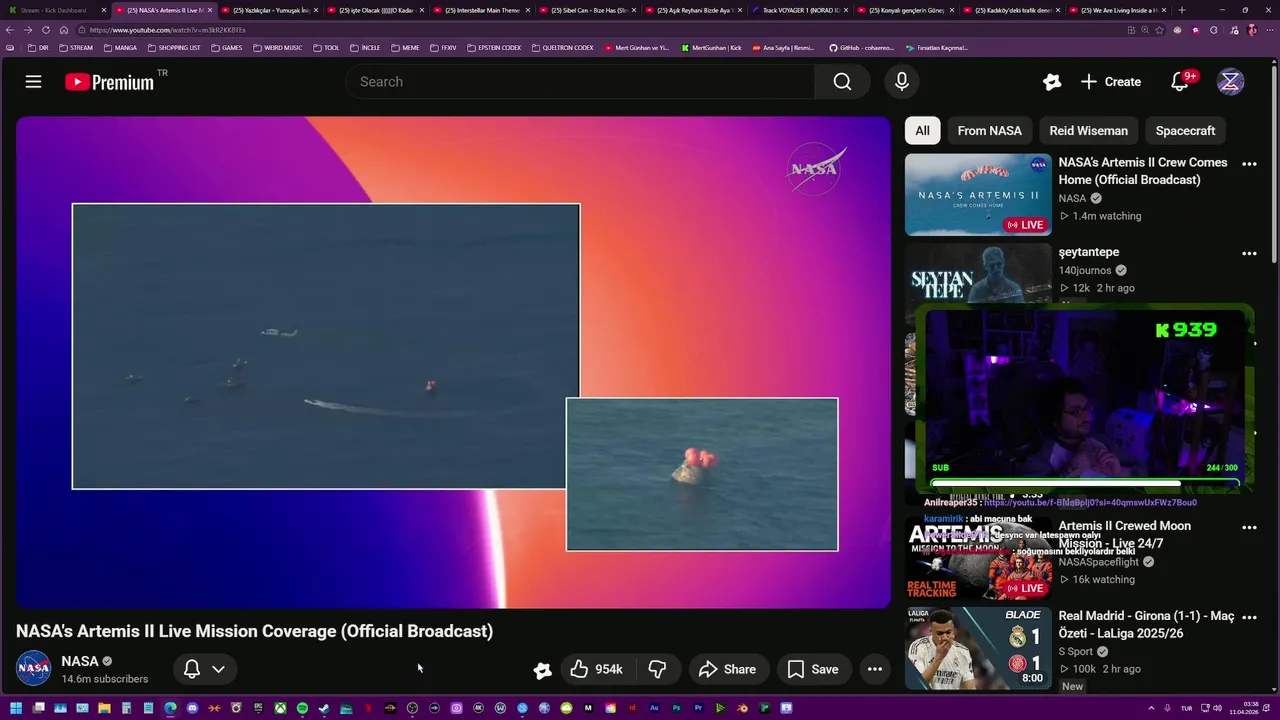This screenshot has width=1280, height=720.
Task: Open GitHub bookmark in bookmarks bar
Action: (x=861, y=48)
